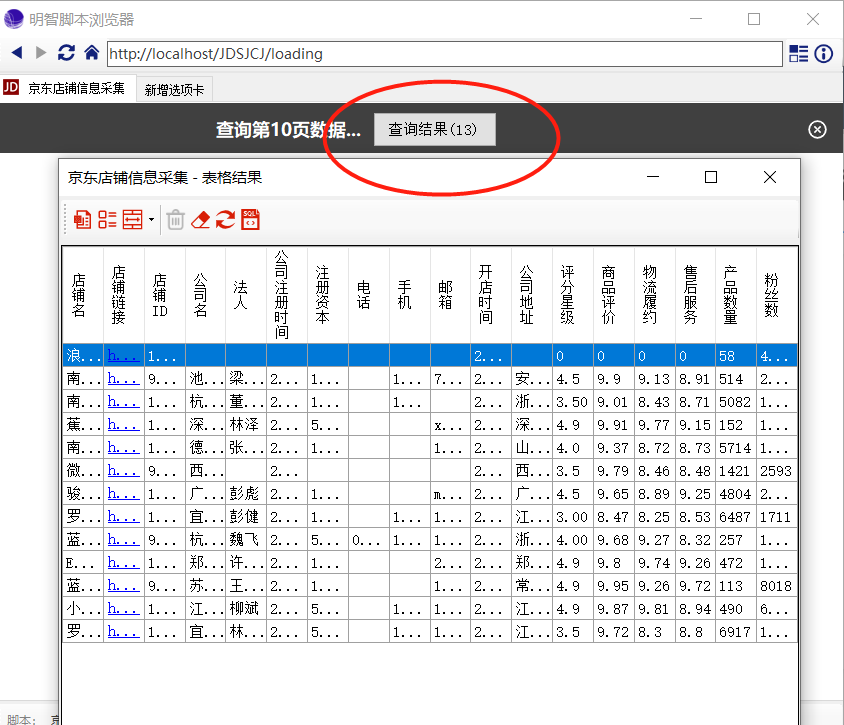Open 新增选项卡 tab
Image resolution: width=844 pixels, height=725 pixels.
pyautogui.click(x=174, y=89)
